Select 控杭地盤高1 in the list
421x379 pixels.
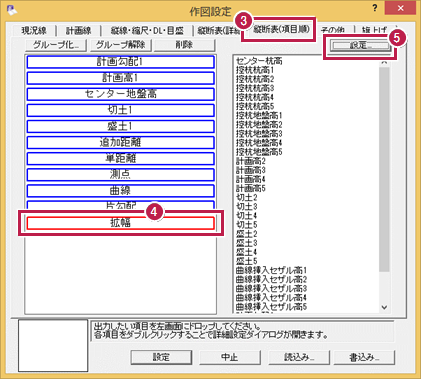click(259, 115)
